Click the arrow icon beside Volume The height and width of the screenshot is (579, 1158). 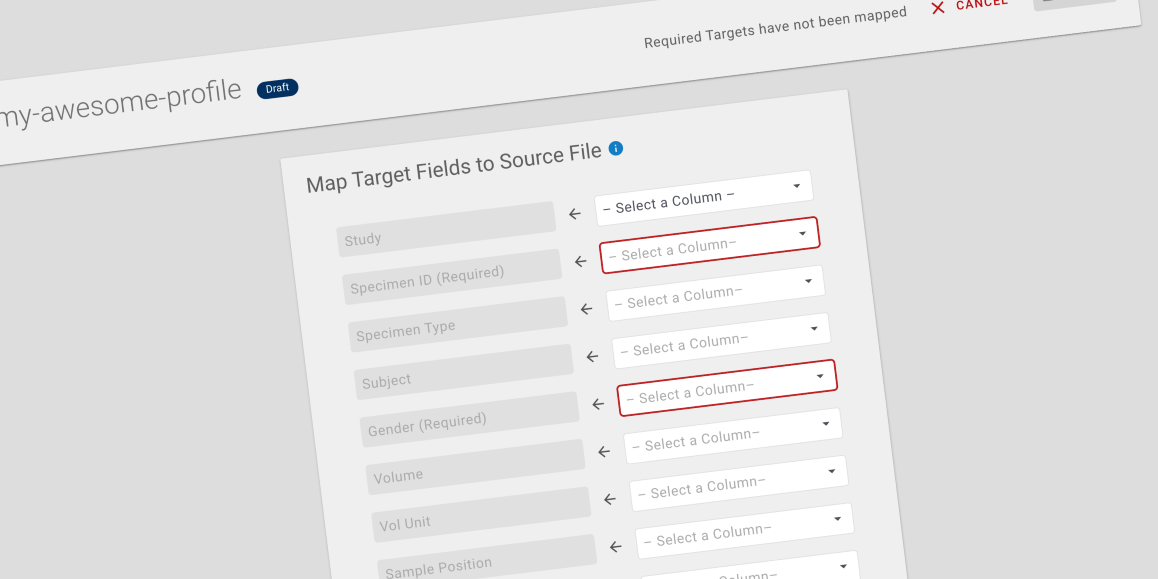604,451
